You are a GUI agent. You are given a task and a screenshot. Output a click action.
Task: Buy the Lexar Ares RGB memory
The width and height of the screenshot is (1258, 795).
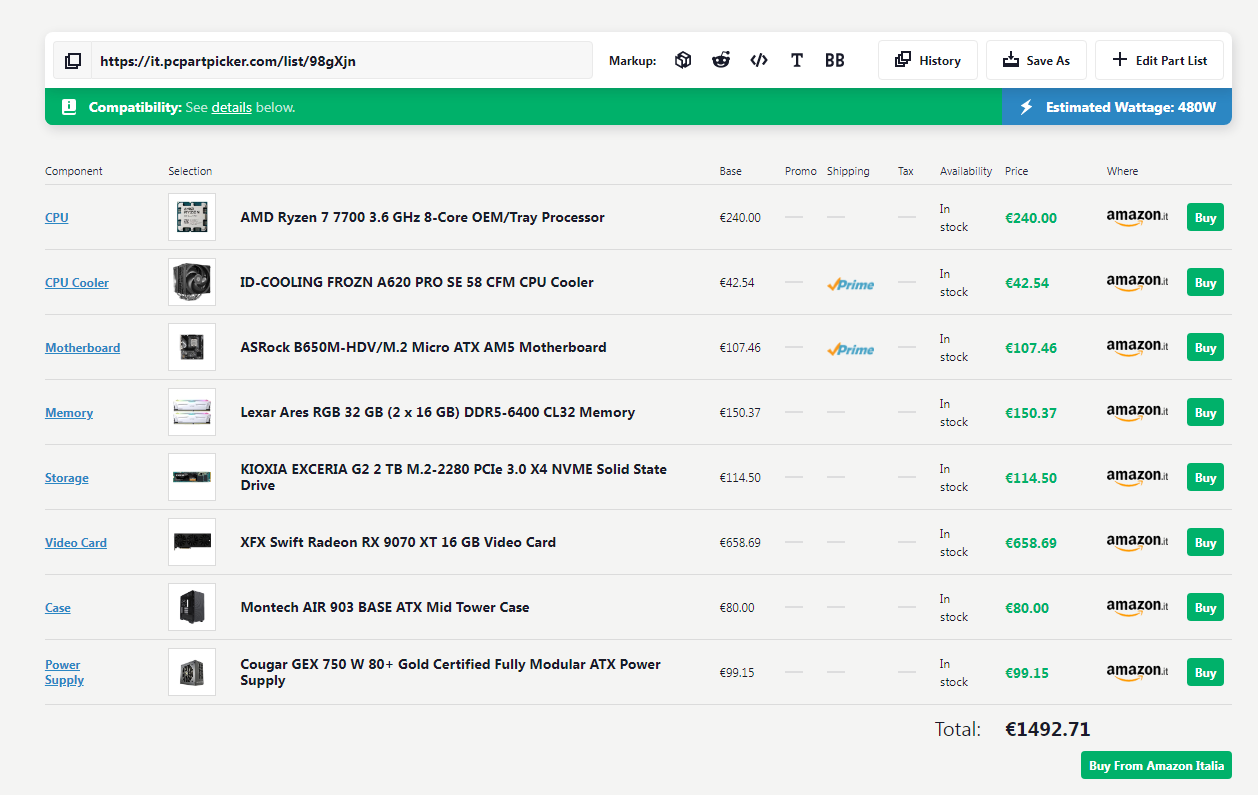pyautogui.click(x=1205, y=412)
